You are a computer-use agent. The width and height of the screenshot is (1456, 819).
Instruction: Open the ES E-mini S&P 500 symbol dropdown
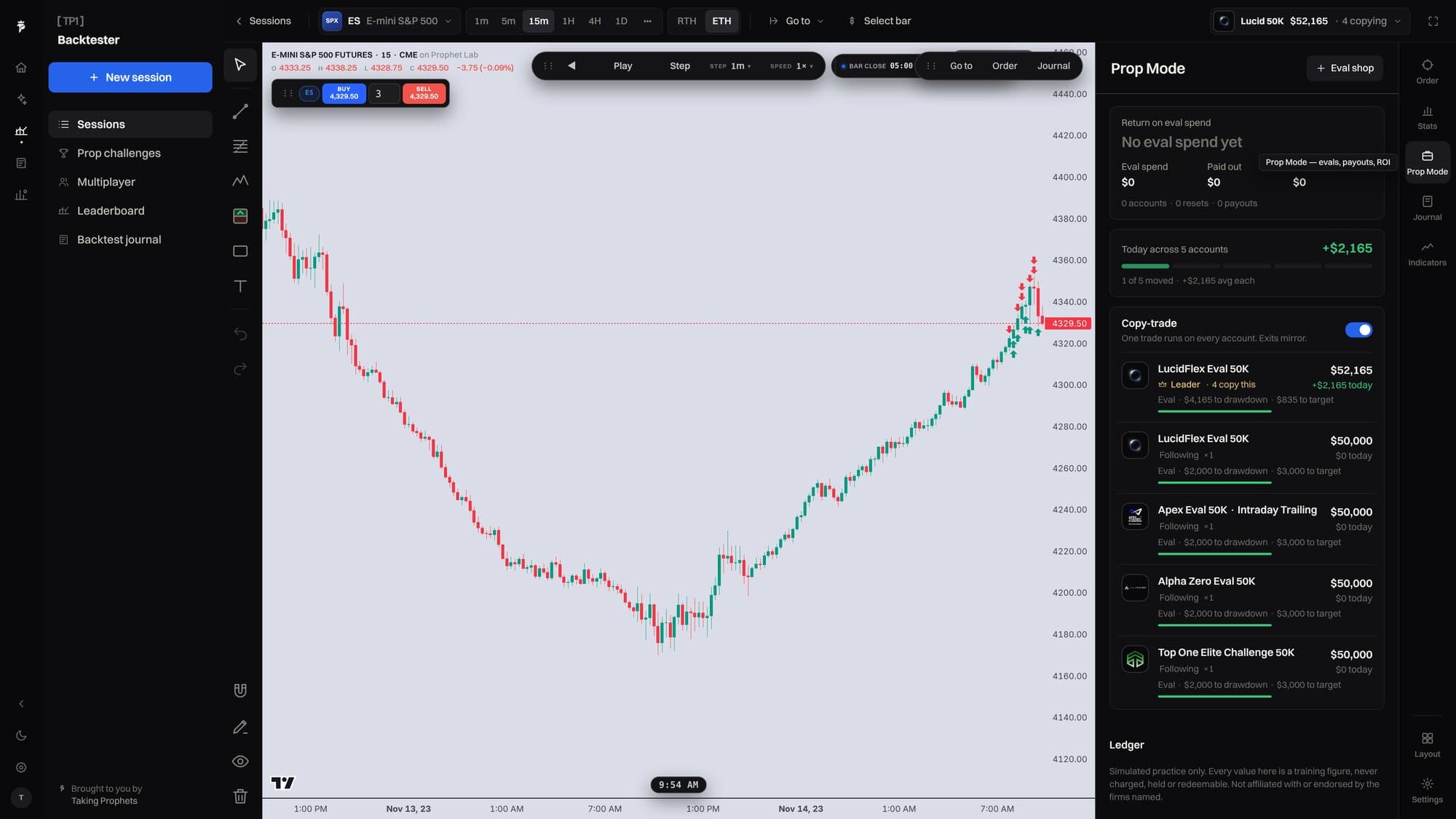[x=388, y=21]
